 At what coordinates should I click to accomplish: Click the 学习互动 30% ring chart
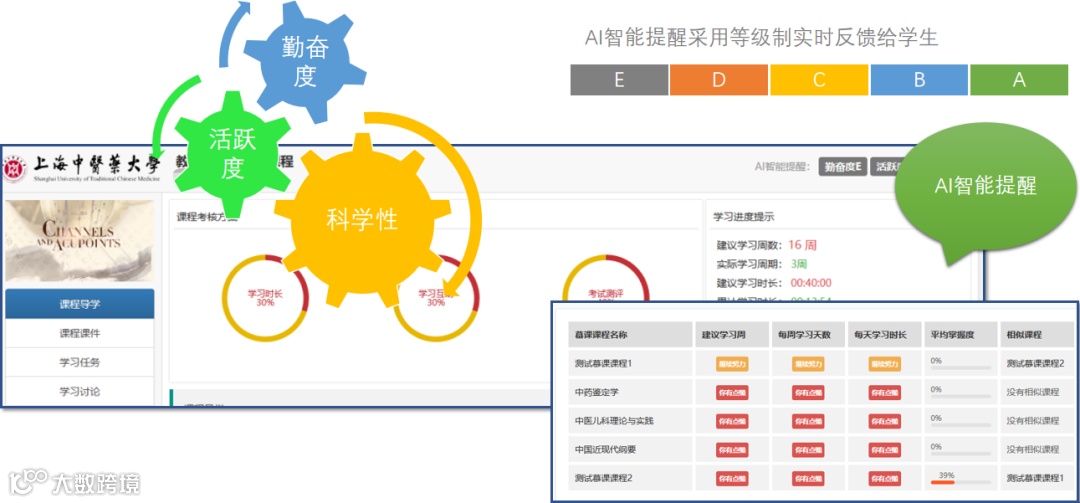[x=436, y=298]
